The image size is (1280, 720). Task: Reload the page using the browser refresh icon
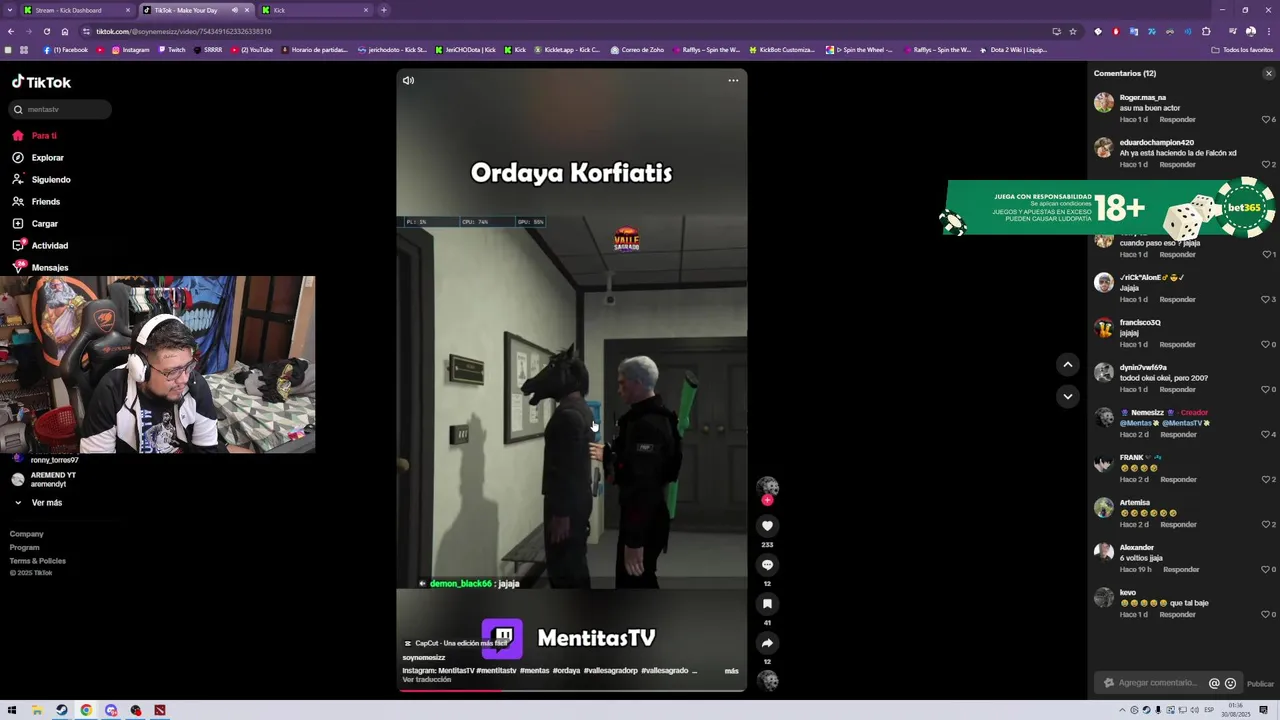point(46,31)
